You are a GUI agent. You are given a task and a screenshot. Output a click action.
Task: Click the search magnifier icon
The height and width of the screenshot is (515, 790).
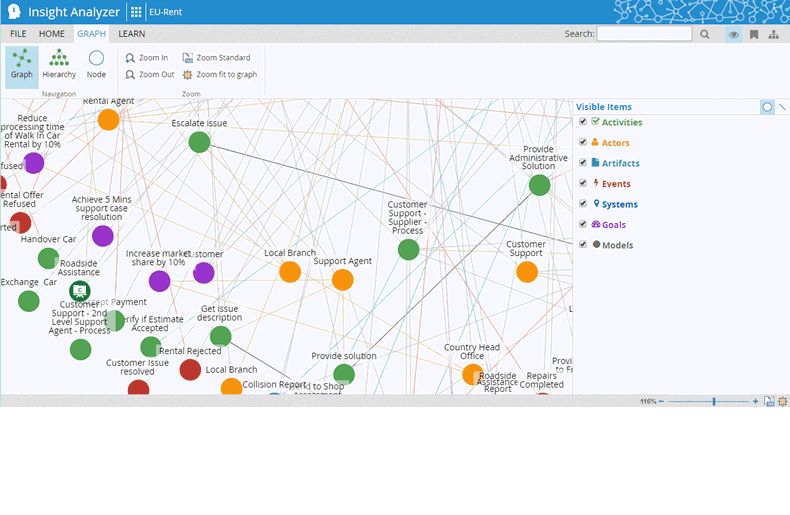705,34
